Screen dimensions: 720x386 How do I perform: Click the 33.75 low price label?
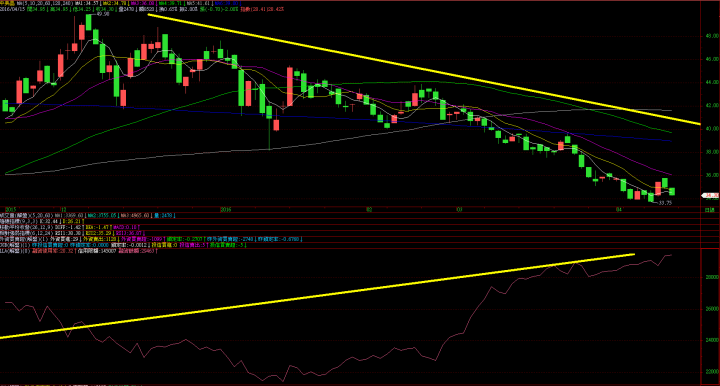pos(665,203)
